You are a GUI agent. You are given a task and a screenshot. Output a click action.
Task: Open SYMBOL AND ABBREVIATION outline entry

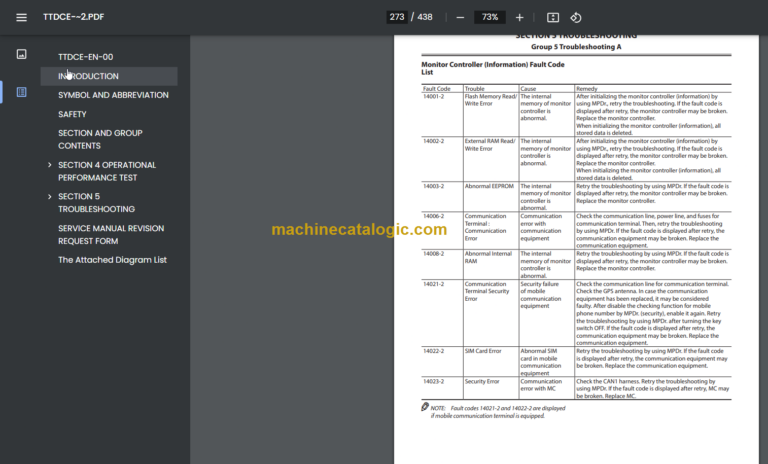(x=113, y=95)
